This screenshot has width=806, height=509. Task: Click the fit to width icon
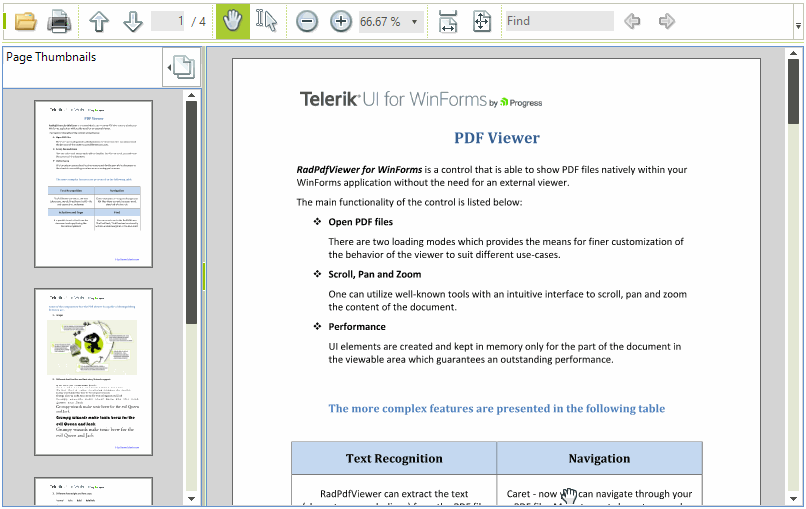[x=448, y=22]
